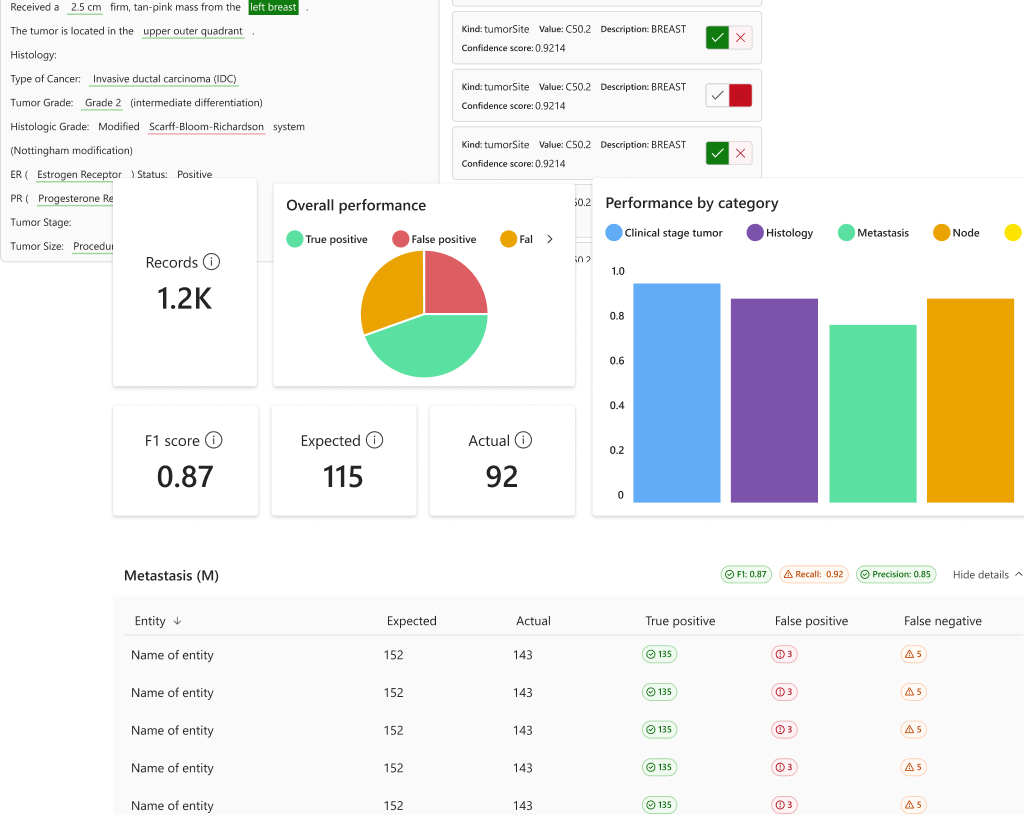The height and width of the screenshot is (815, 1024).
Task: Click the F1: 0.87 badge
Action: click(746, 574)
